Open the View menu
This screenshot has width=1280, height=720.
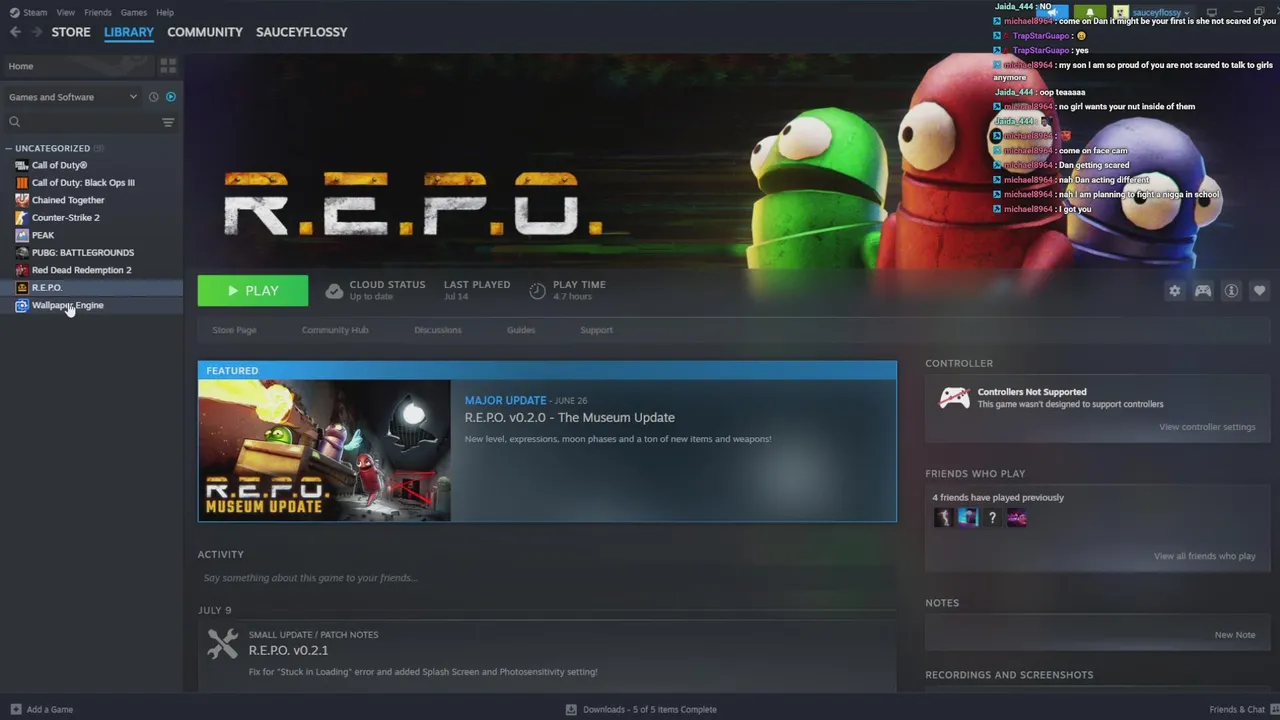[66, 12]
